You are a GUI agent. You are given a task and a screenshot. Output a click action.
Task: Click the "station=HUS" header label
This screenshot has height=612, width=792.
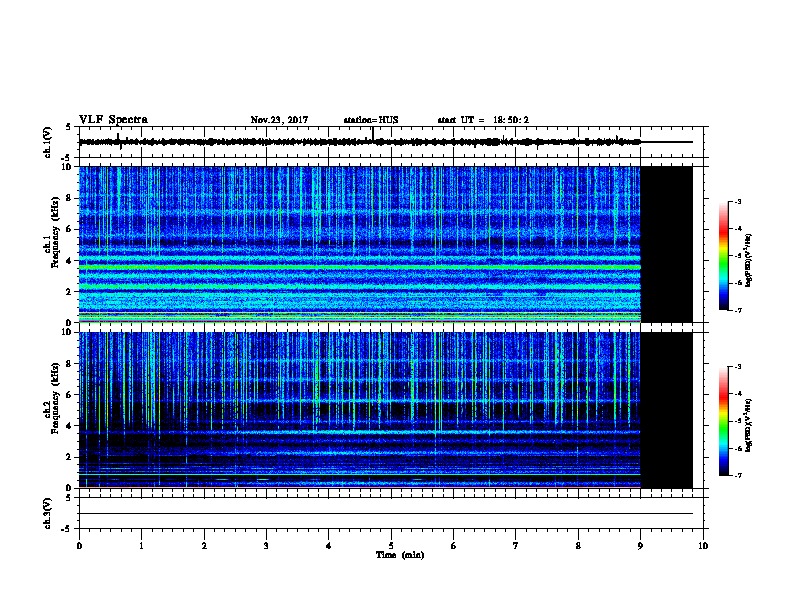[x=371, y=120]
